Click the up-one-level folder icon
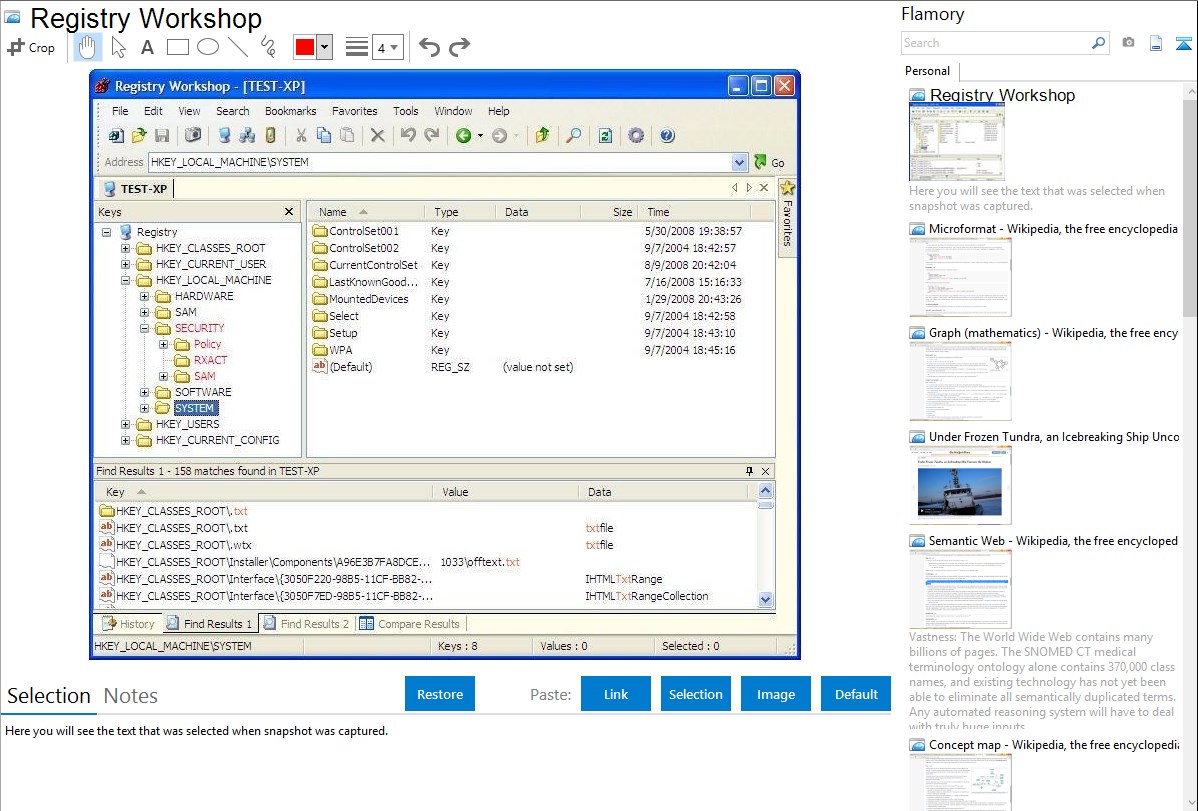The height and width of the screenshot is (811, 1198). (542, 136)
